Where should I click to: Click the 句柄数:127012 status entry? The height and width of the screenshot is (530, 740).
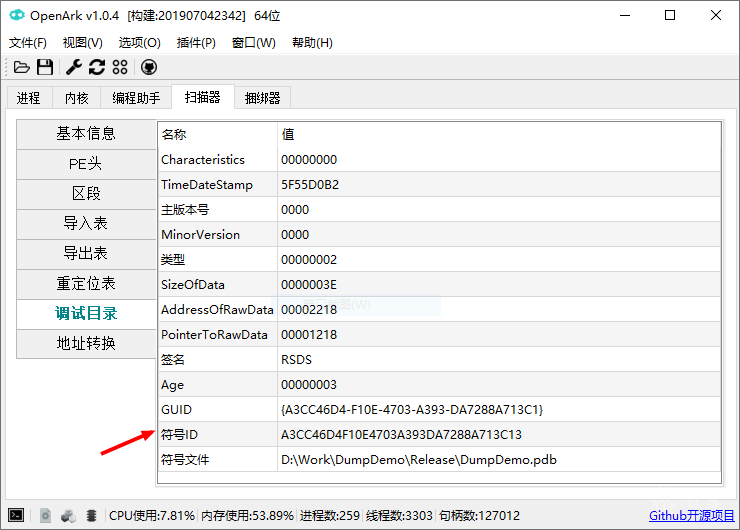coord(479,515)
